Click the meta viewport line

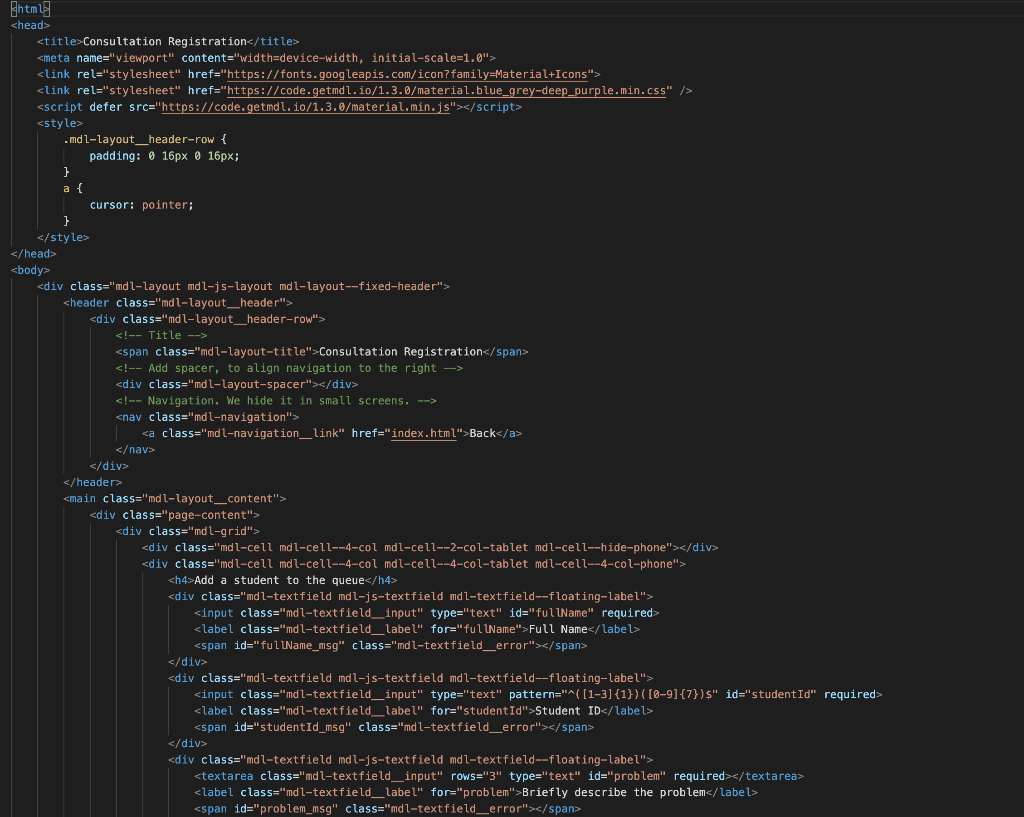(x=266, y=58)
